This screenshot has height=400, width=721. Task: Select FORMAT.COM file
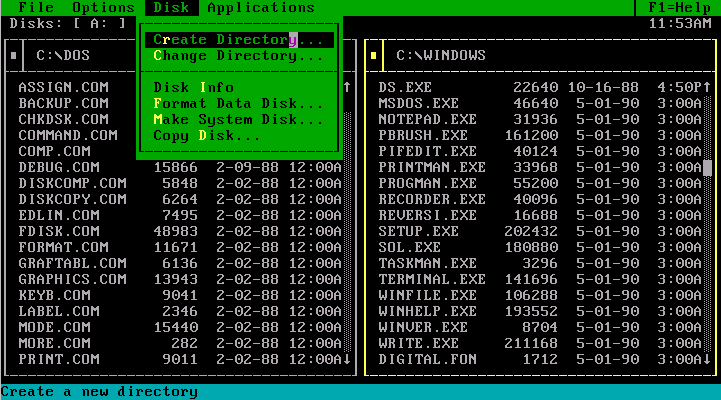pos(181,247)
